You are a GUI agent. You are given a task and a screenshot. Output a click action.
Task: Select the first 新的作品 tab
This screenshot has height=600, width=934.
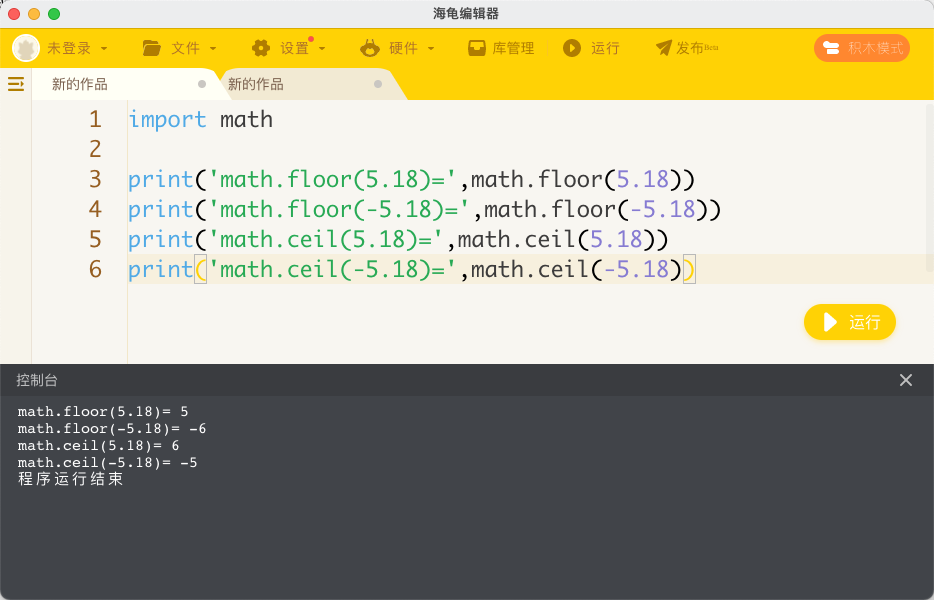pos(80,84)
